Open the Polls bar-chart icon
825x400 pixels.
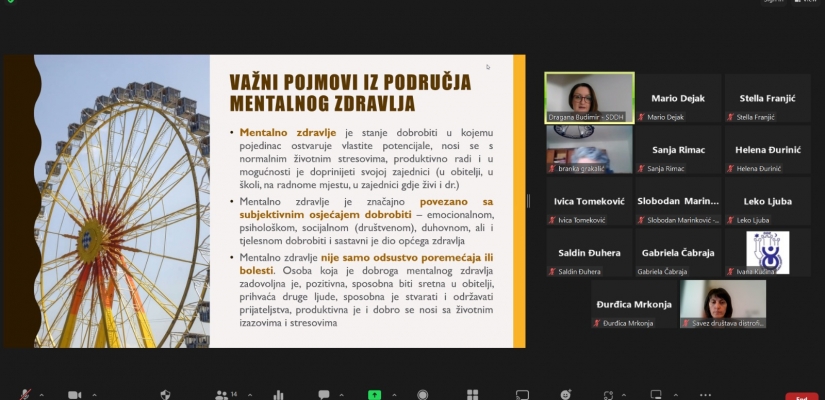click(x=278, y=395)
